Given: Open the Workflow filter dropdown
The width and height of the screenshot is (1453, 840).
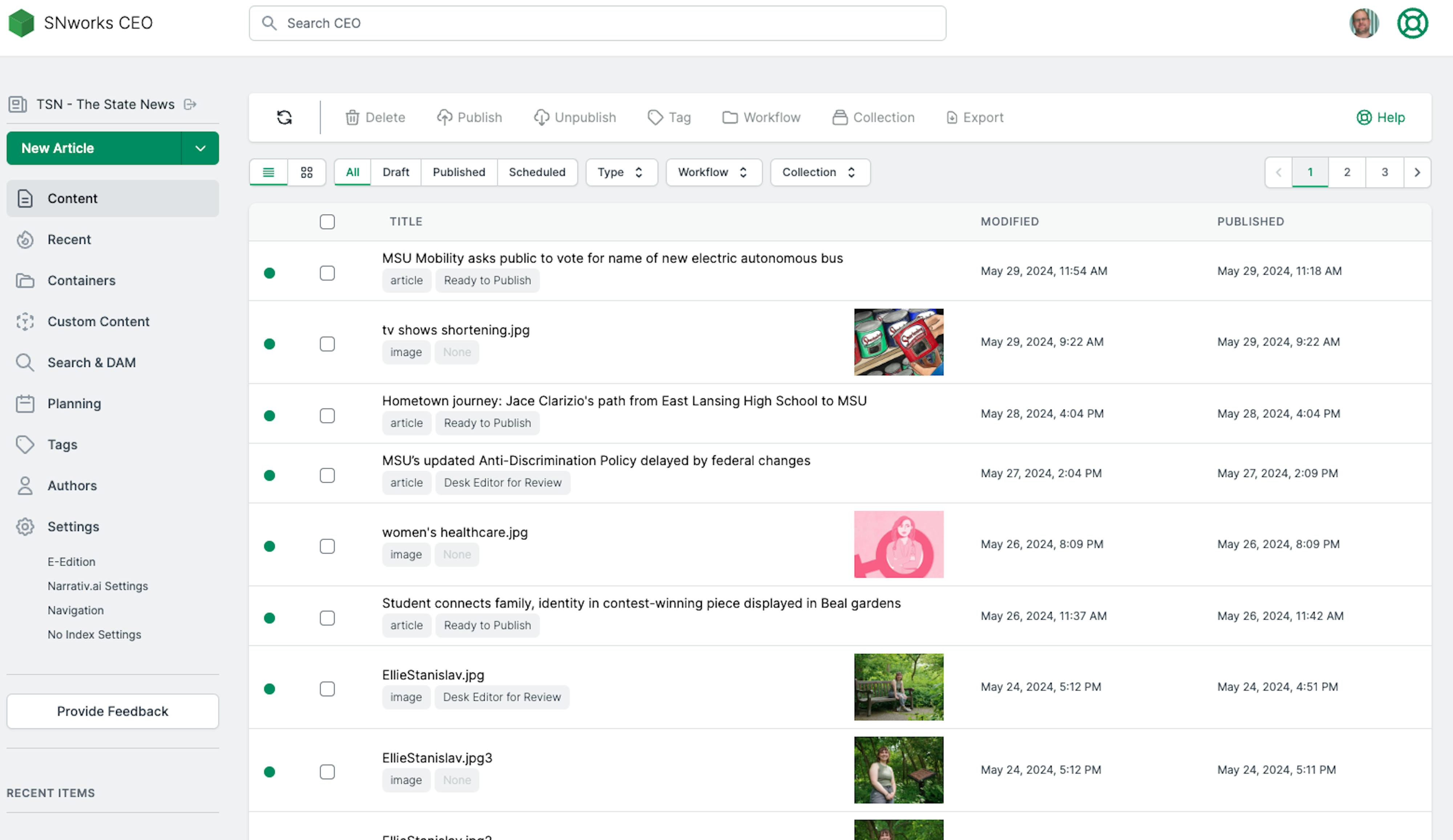Looking at the screenshot, I should coord(714,172).
